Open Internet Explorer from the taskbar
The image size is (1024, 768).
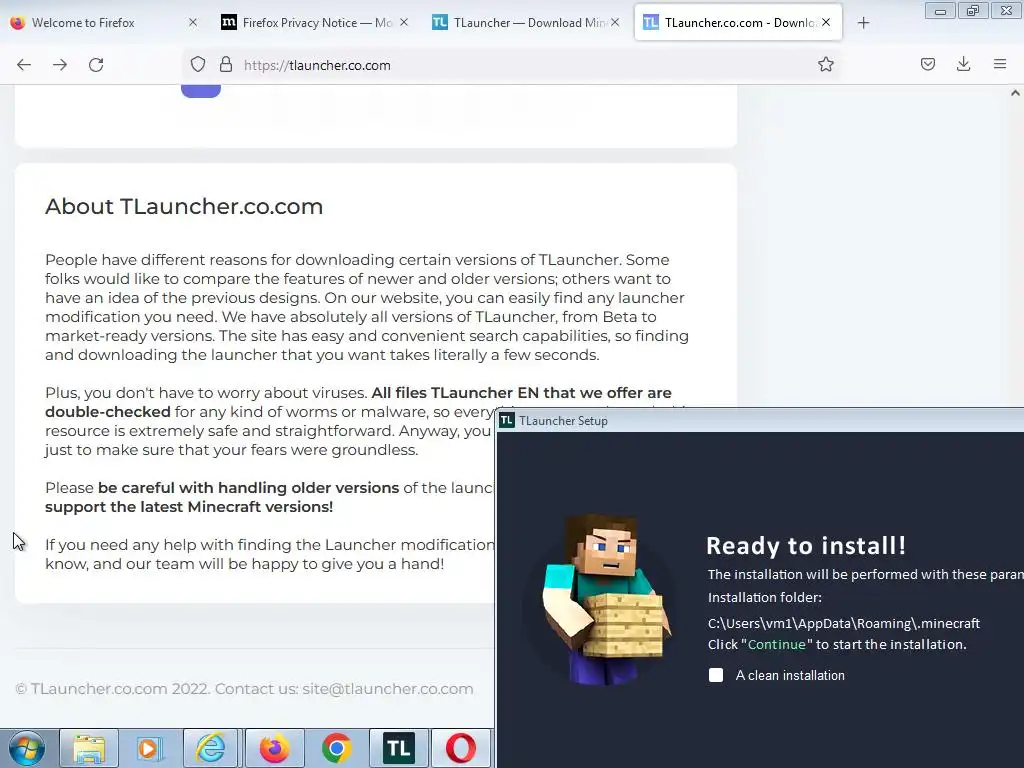point(210,748)
